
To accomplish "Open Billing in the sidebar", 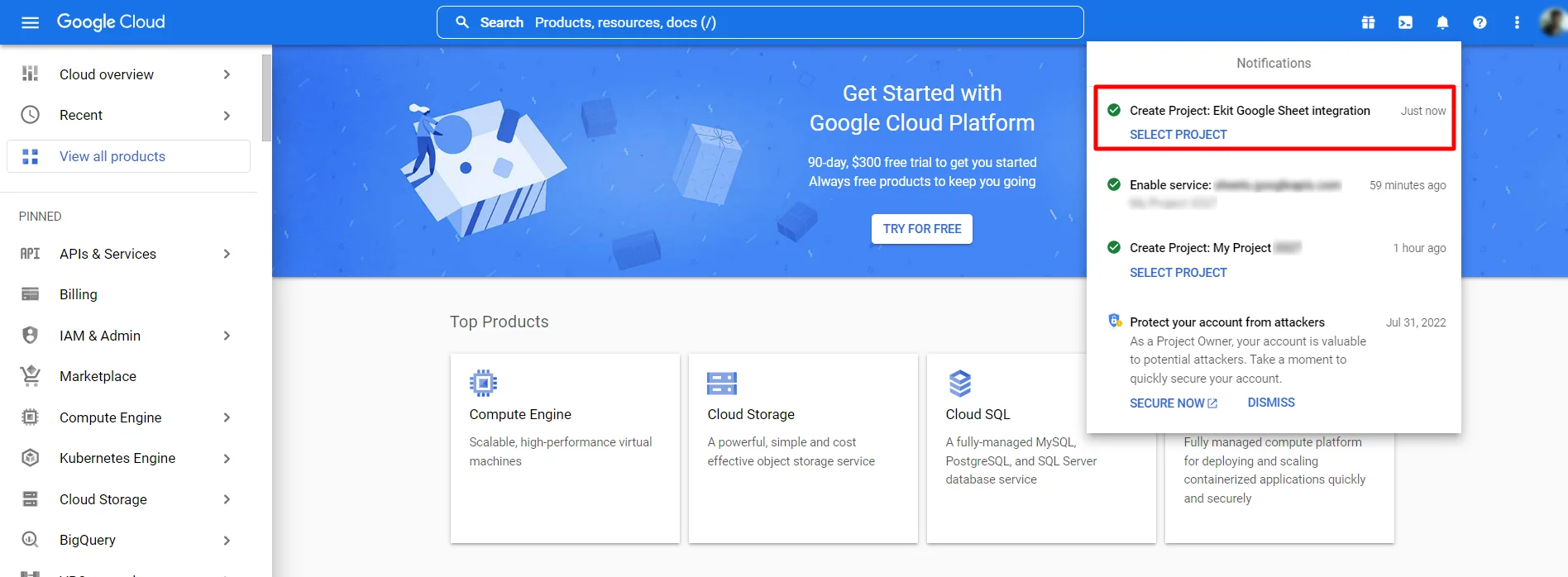I will [79, 294].
